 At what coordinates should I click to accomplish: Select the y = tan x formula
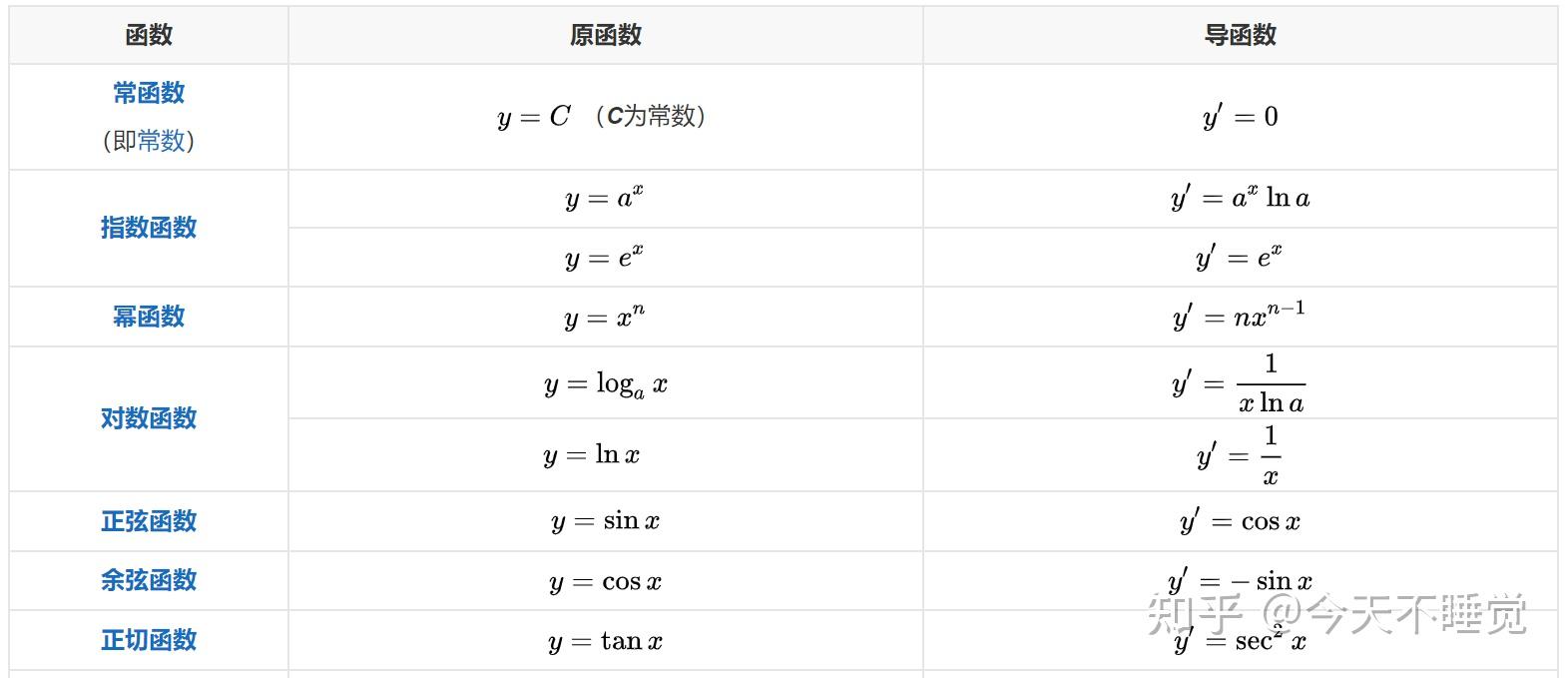[605, 641]
